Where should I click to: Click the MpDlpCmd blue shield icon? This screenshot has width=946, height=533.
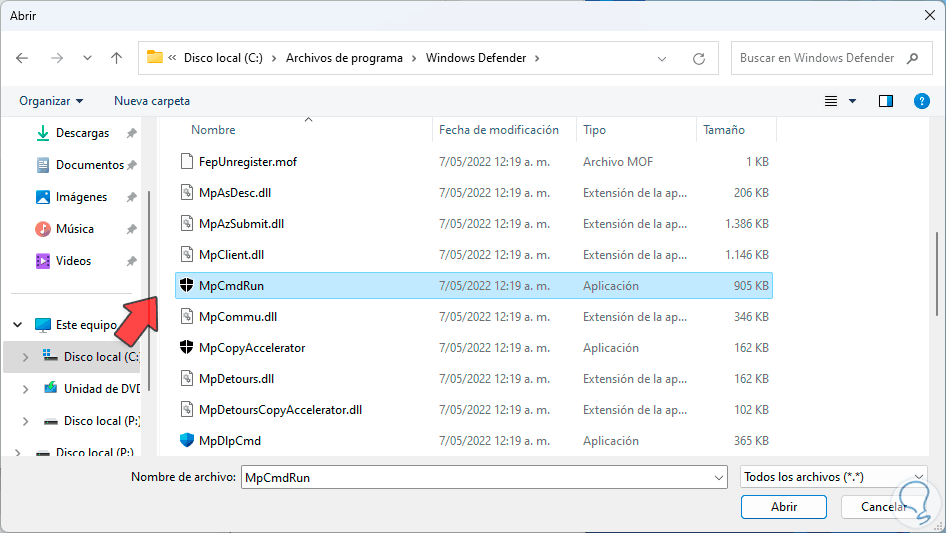point(186,440)
